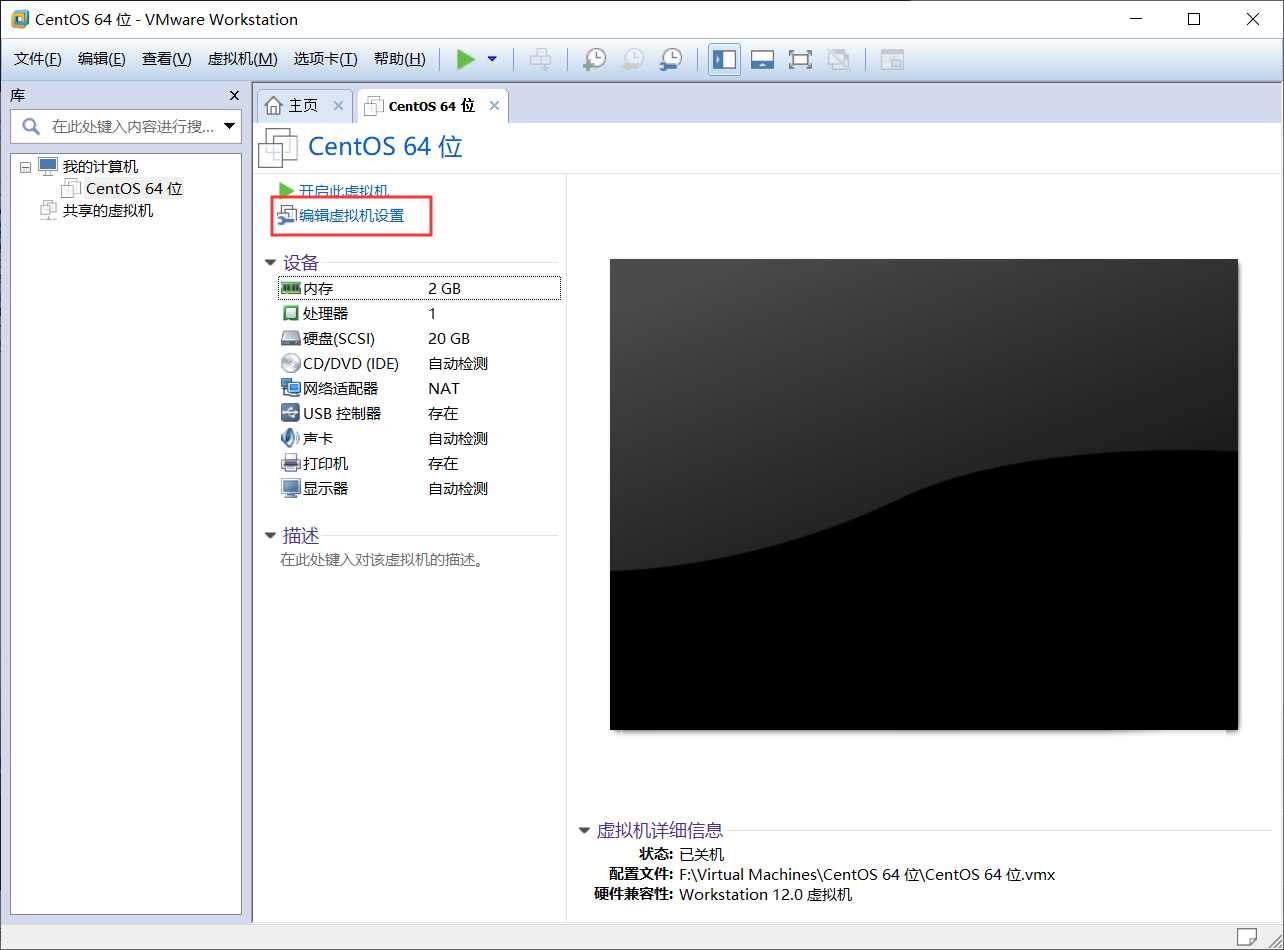
Task: Click the USB 控制器 icon
Action: point(290,413)
